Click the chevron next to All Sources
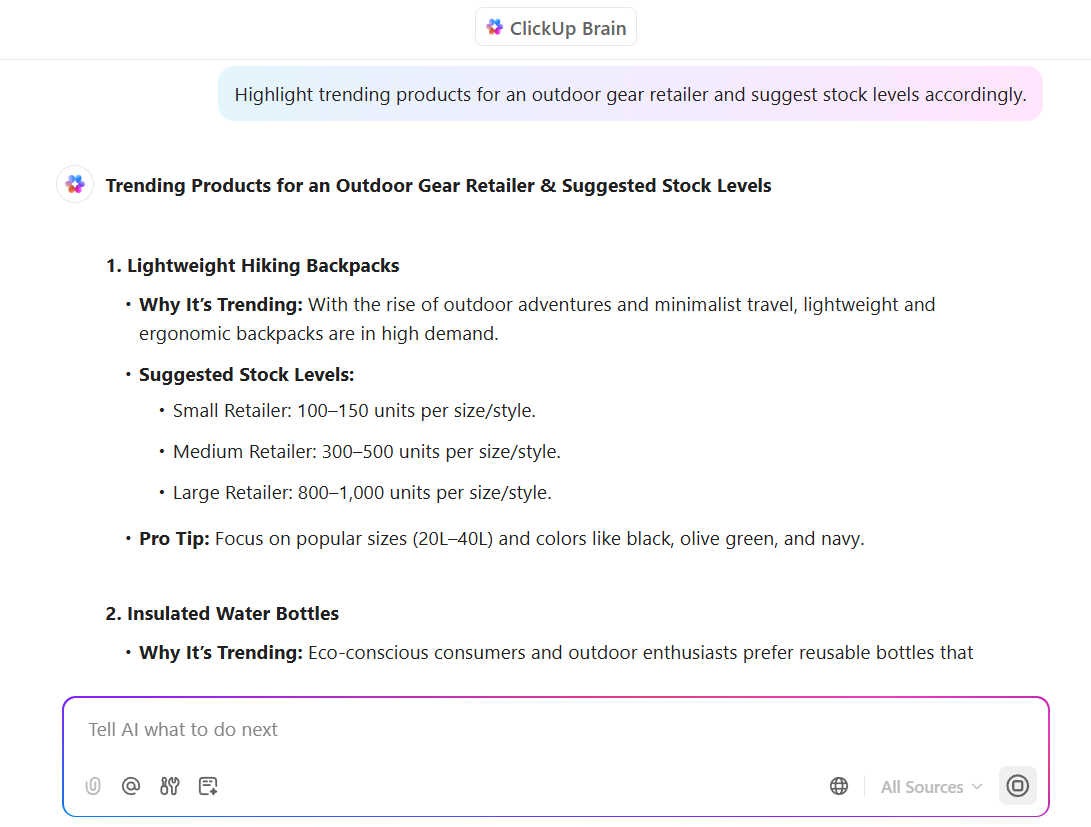The image size is (1091, 827). click(x=977, y=787)
